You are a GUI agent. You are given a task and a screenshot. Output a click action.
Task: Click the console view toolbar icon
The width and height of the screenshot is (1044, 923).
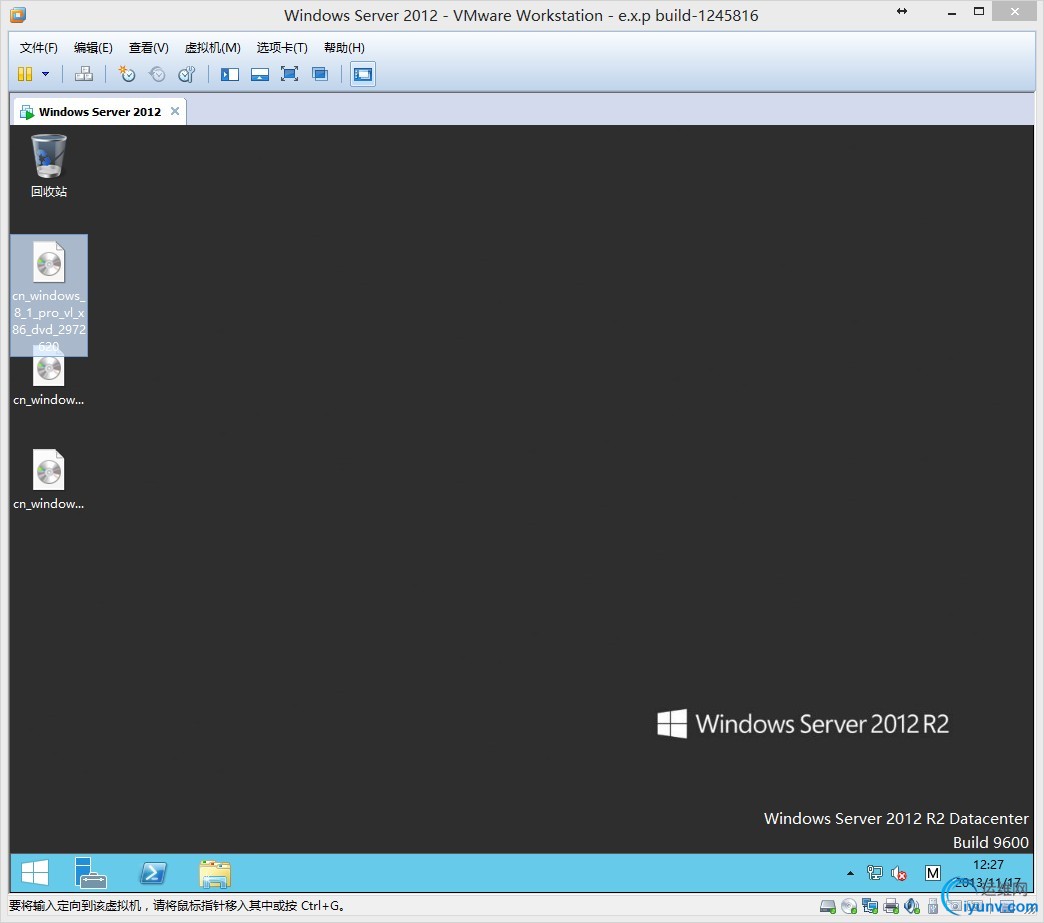[363, 74]
